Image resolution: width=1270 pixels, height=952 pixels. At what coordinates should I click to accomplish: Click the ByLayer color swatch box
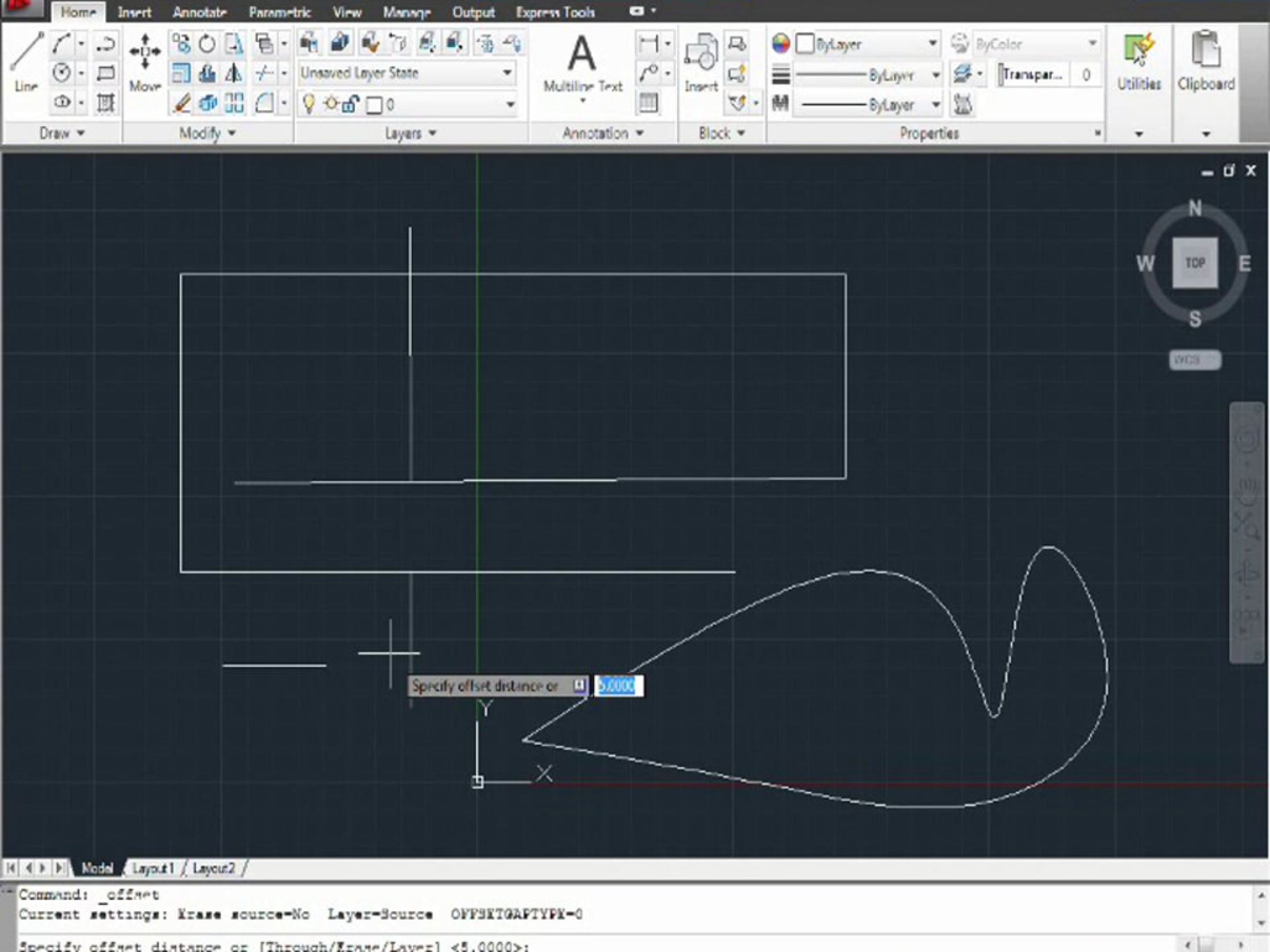point(805,43)
